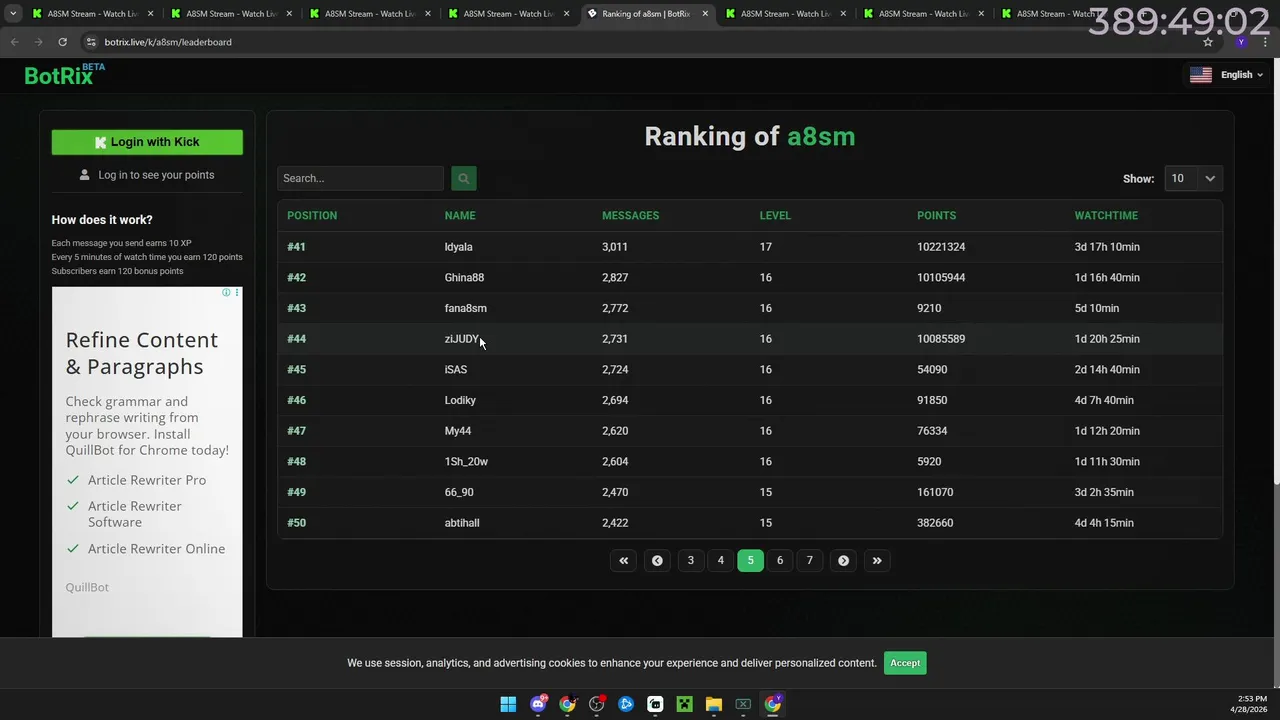The width and height of the screenshot is (1280, 720).
Task: Go to the next leaderboard page
Action: coord(843,561)
